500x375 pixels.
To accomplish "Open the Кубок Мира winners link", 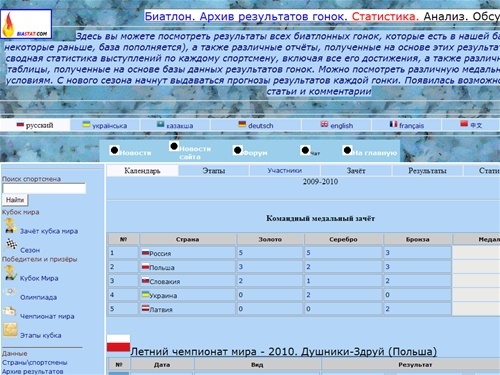I will pos(39,278).
